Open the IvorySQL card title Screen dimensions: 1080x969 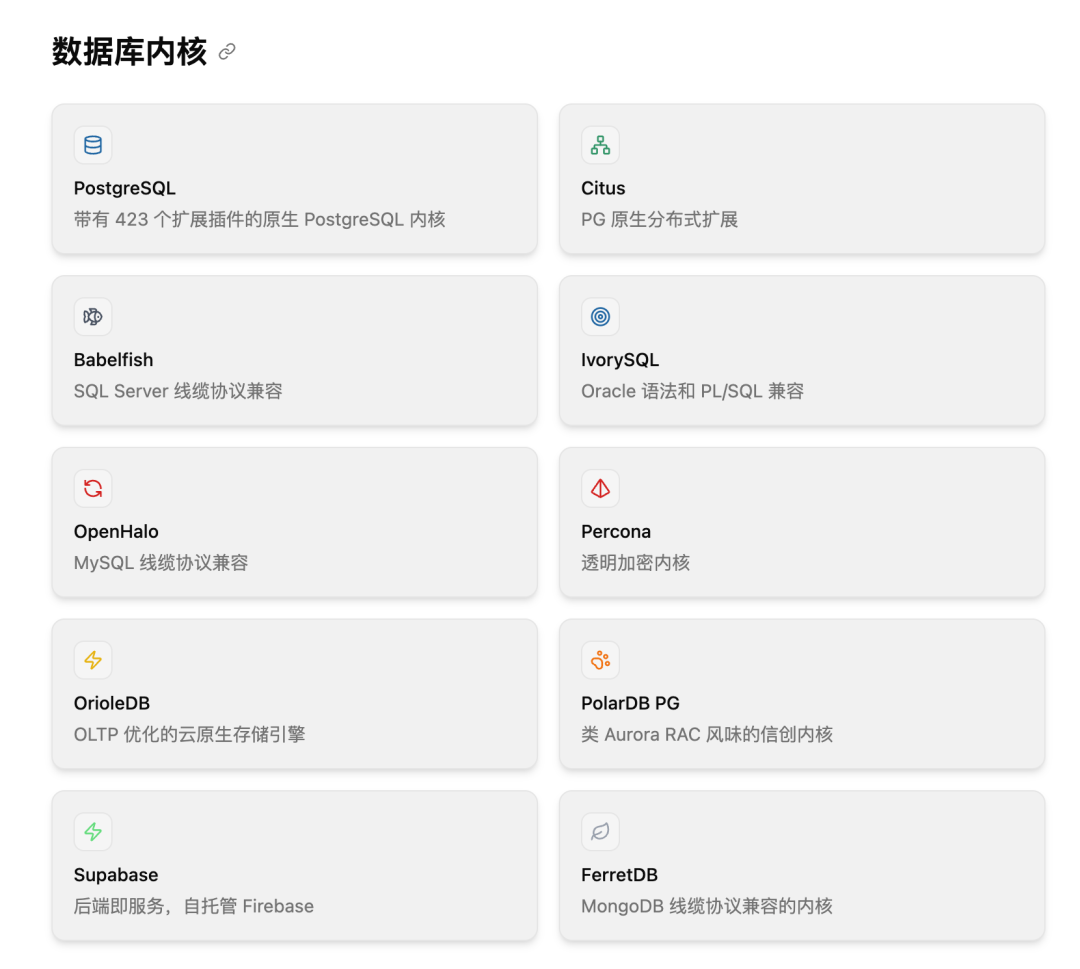pos(620,360)
